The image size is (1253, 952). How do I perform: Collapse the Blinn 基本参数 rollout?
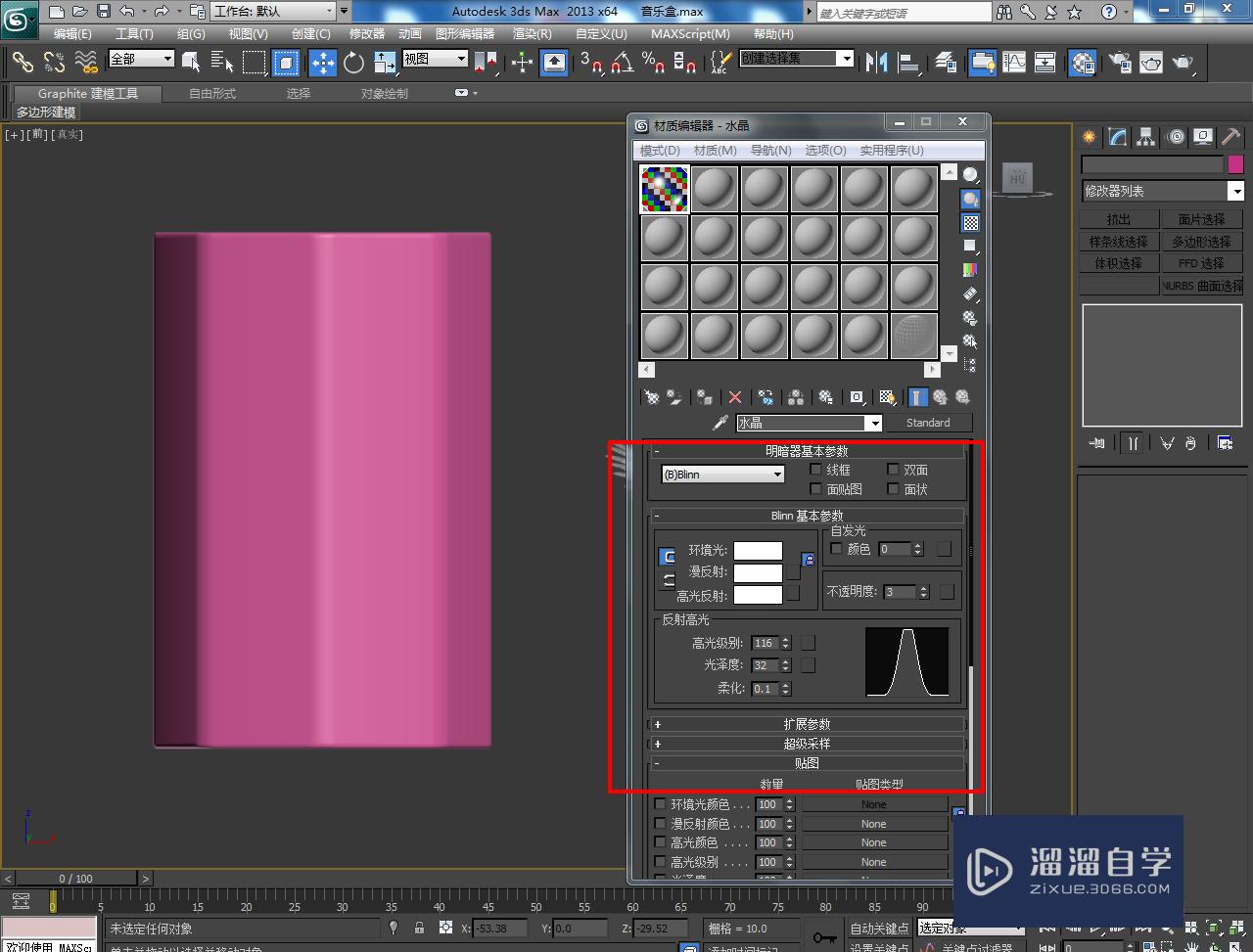click(x=807, y=516)
